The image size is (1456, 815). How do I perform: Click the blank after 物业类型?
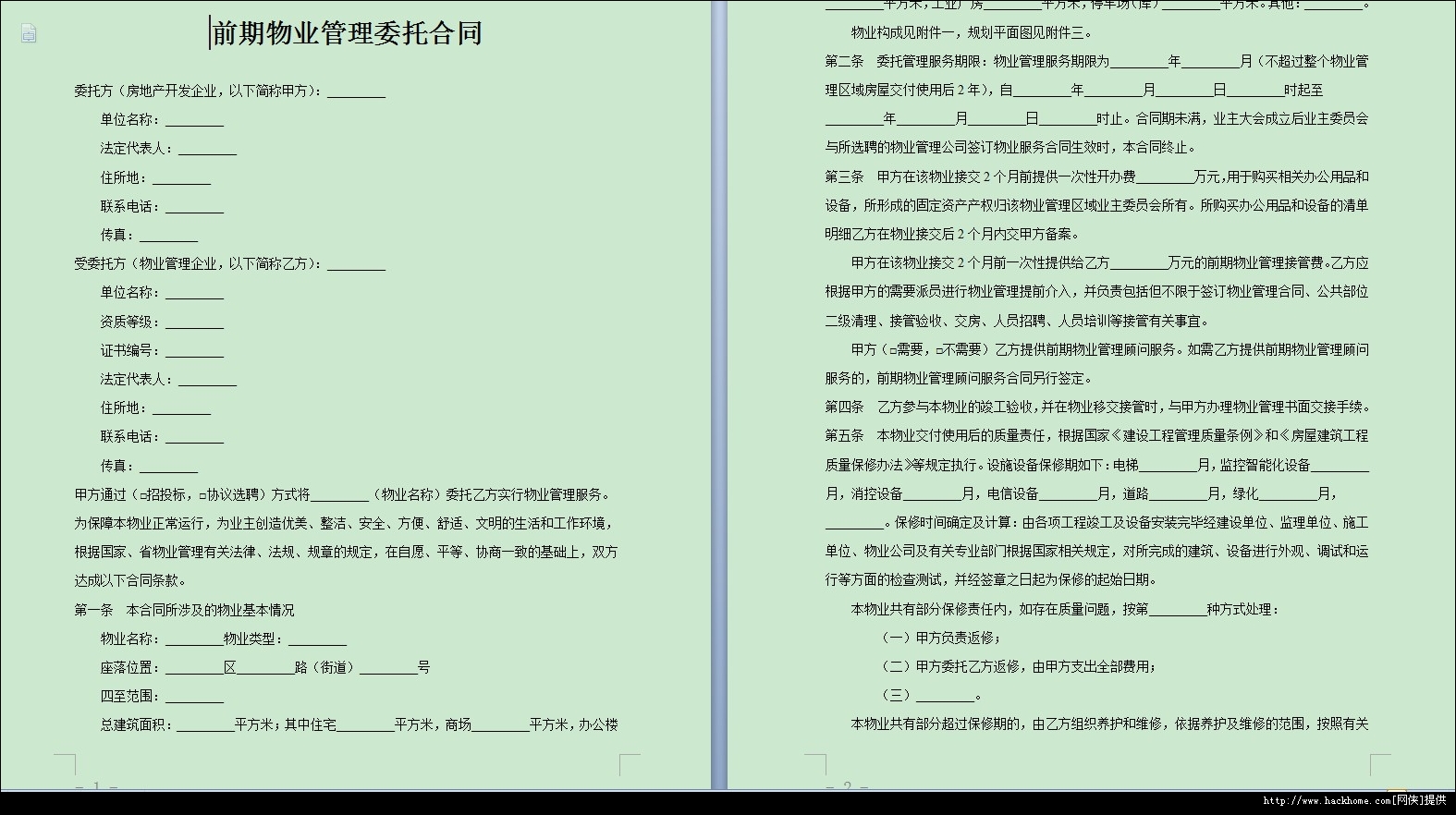pyautogui.click(x=317, y=639)
